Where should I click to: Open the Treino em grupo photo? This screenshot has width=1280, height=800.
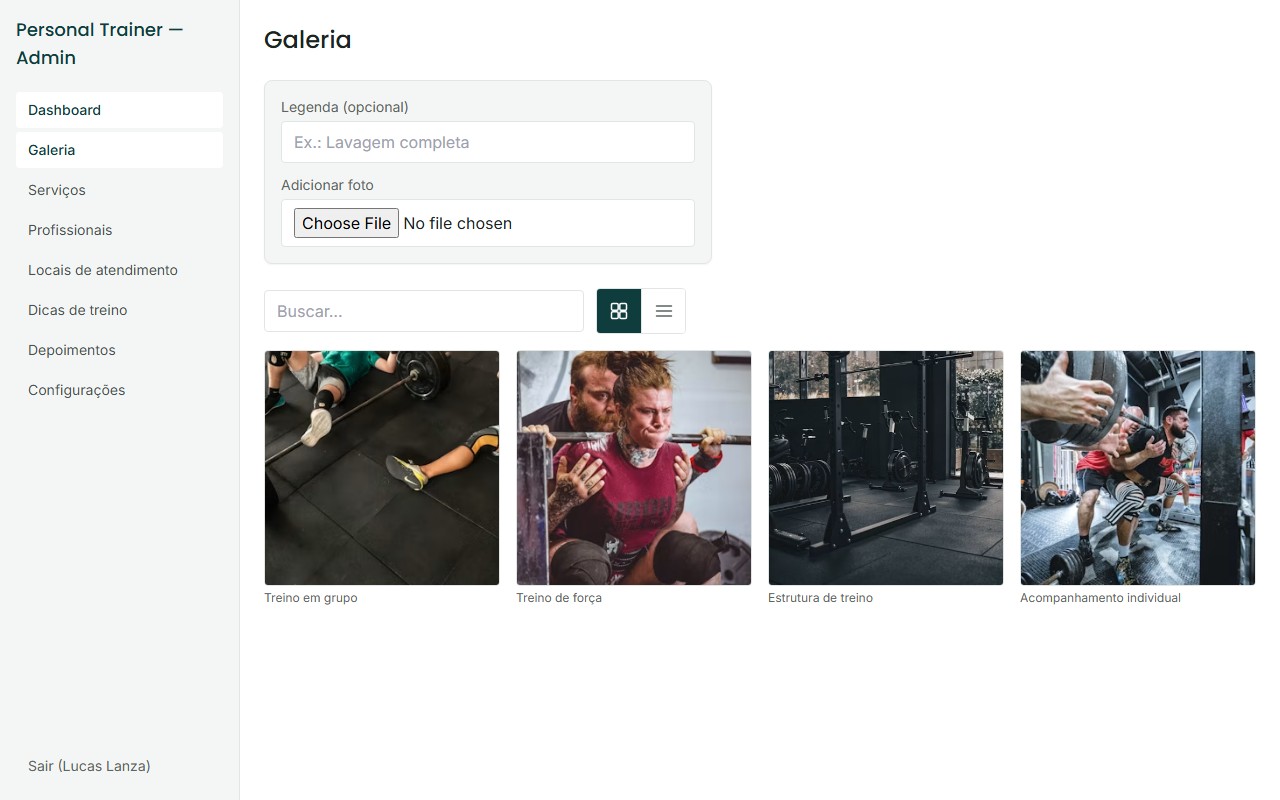[382, 468]
